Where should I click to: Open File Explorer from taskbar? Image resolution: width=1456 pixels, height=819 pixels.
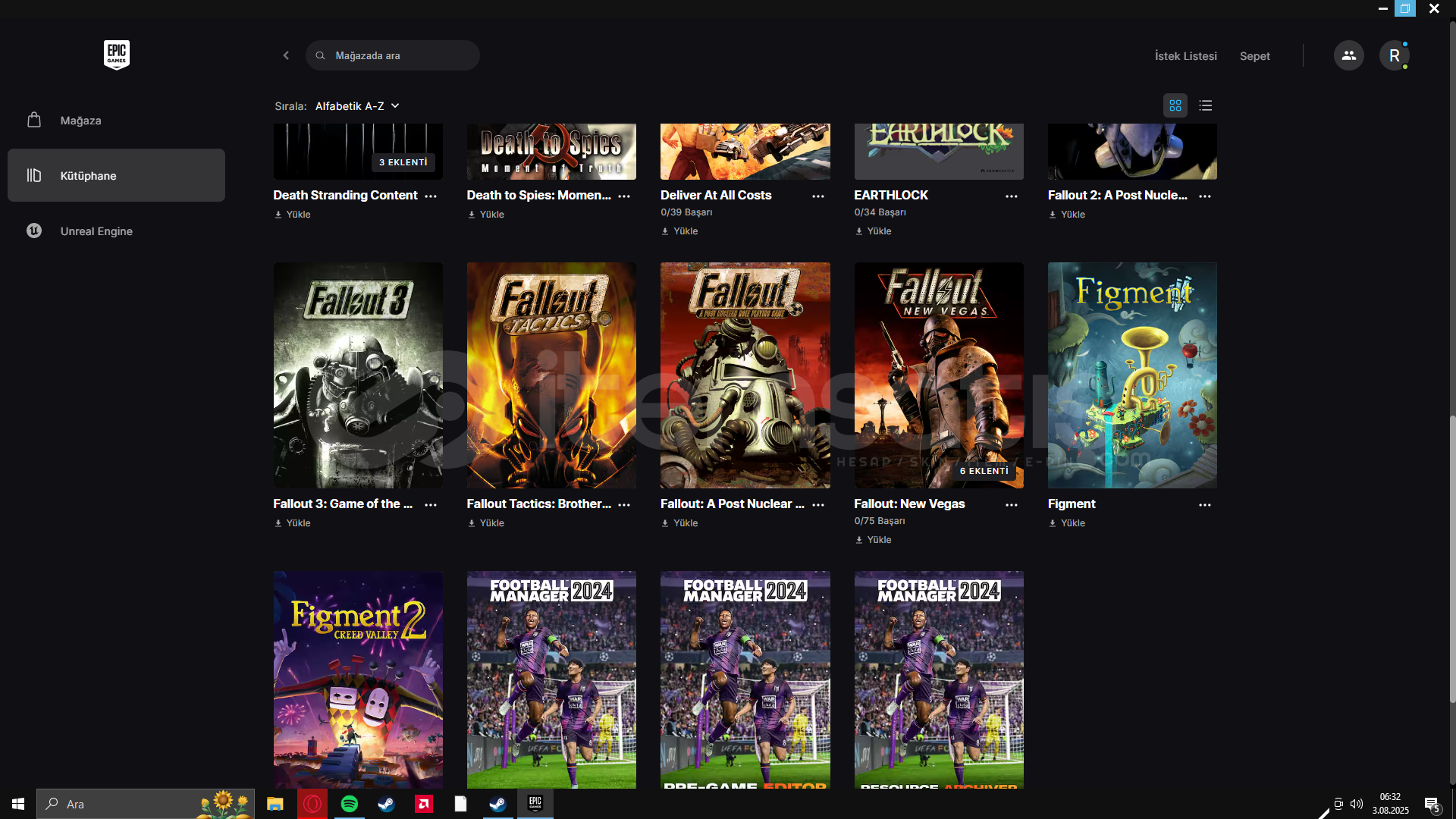point(275,804)
